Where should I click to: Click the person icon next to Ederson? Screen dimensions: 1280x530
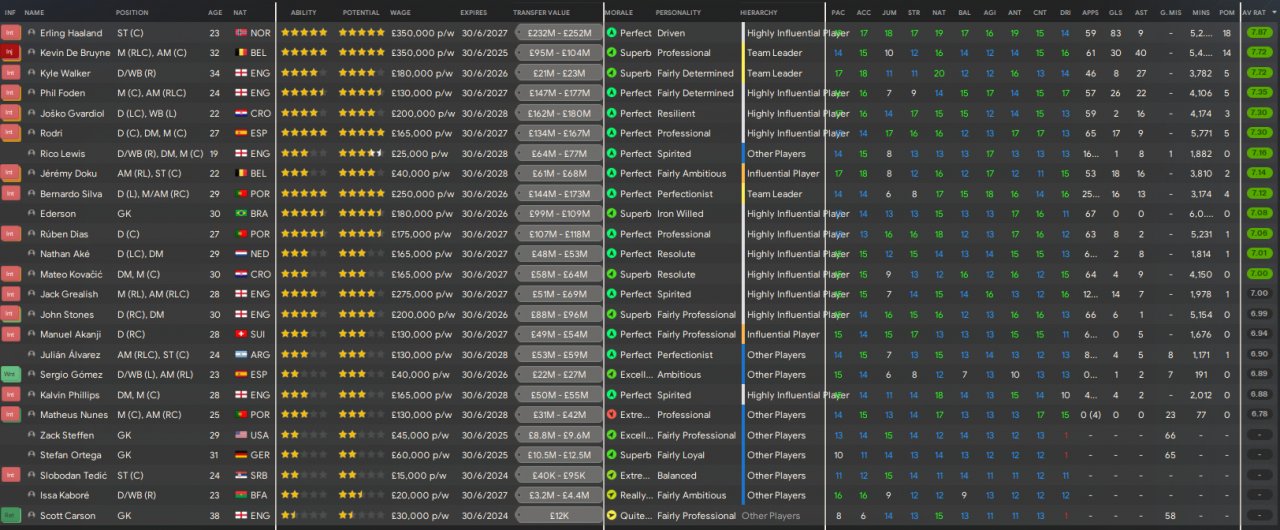click(x=32, y=214)
